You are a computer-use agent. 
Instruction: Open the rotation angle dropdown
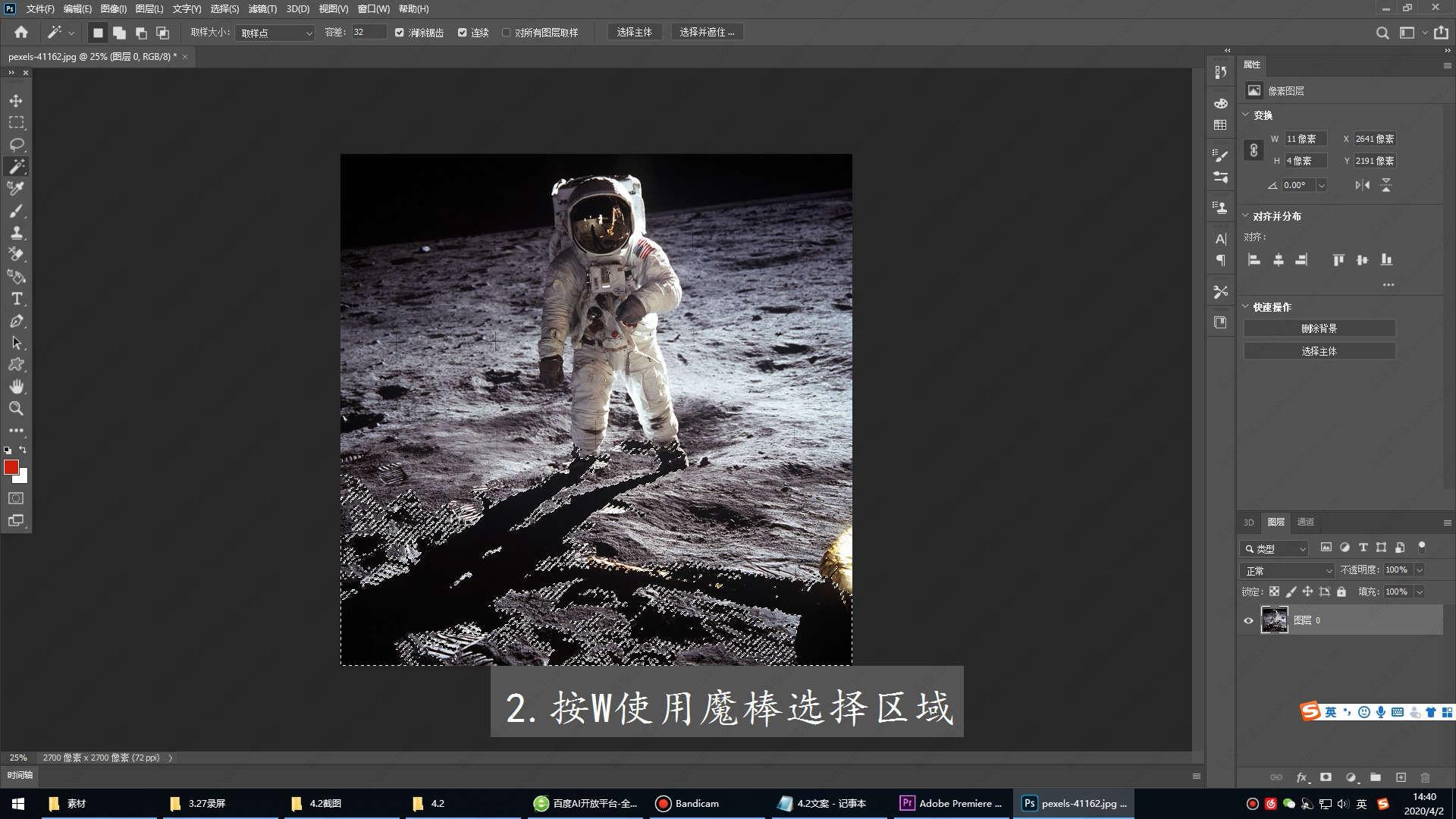click(x=1321, y=185)
